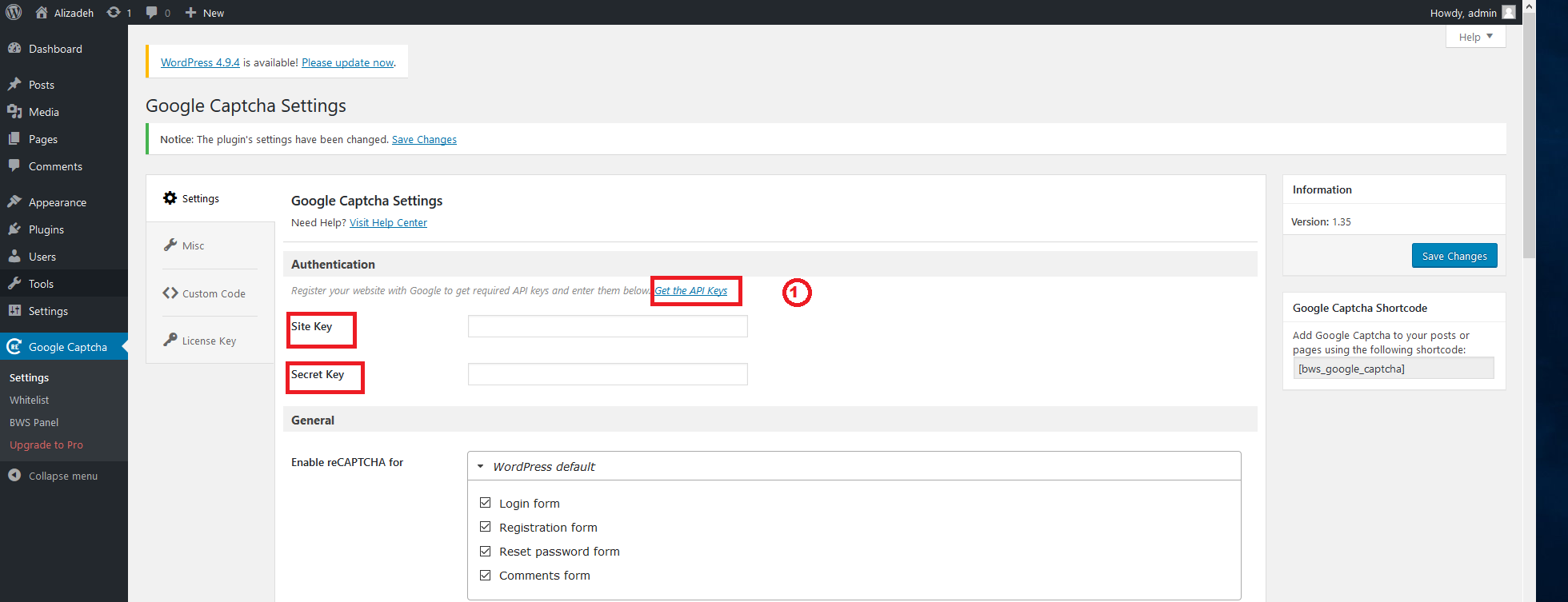The width and height of the screenshot is (1568, 602).
Task: Expand the Help dropdown
Action: point(1475,37)
